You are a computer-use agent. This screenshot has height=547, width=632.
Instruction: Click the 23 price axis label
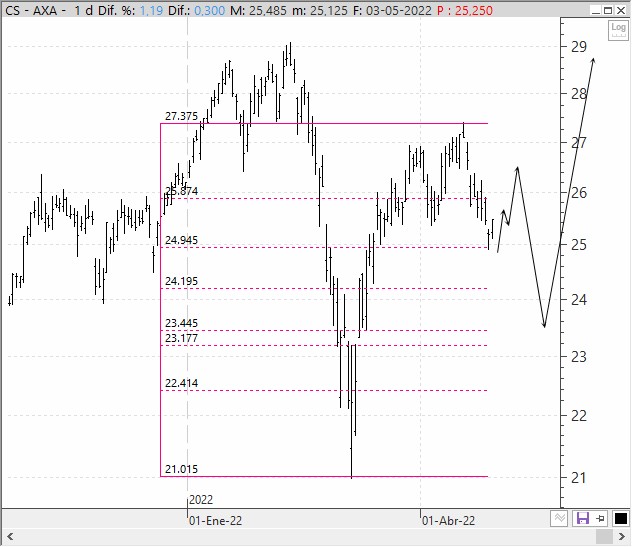pos(579,357)
